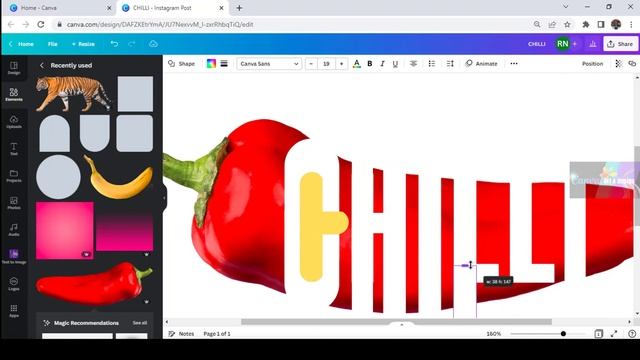Image resolution: width=640 pixels, height=360 pixels.
Task: Change text alignment
Action: pos(413,64)
